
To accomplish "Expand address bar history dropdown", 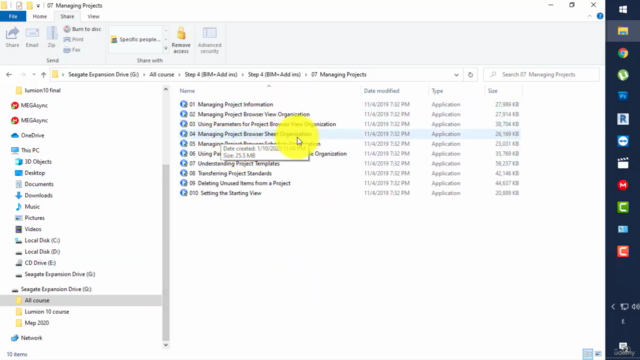I will [x=456, y=75].
